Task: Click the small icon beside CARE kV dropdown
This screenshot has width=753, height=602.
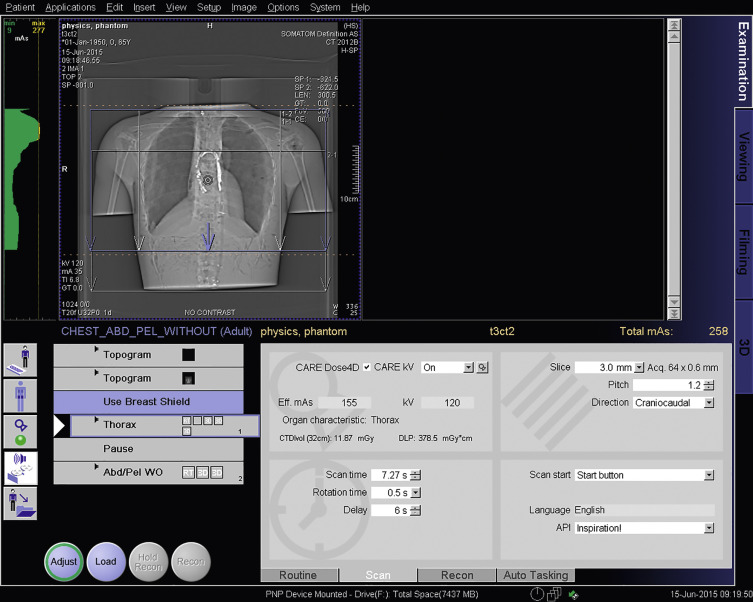Action: (483, 368)
